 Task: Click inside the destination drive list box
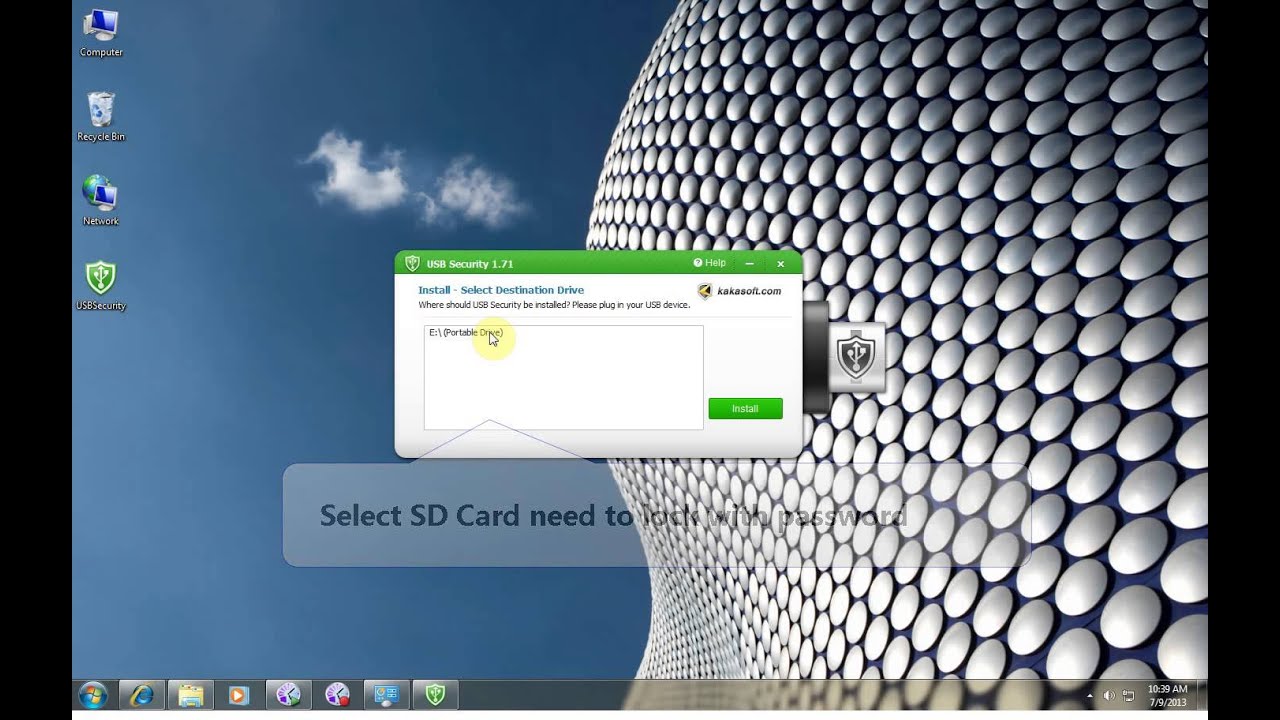pyautogui.click(x=563, y=377)
